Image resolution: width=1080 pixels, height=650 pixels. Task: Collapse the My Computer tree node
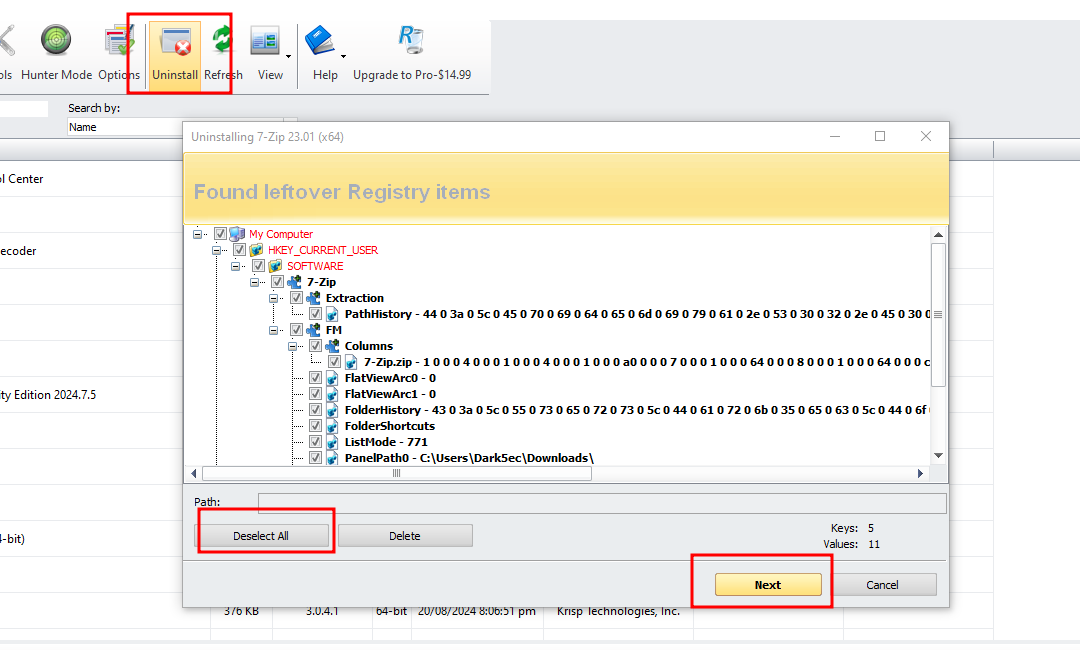(x=197, y=234)
